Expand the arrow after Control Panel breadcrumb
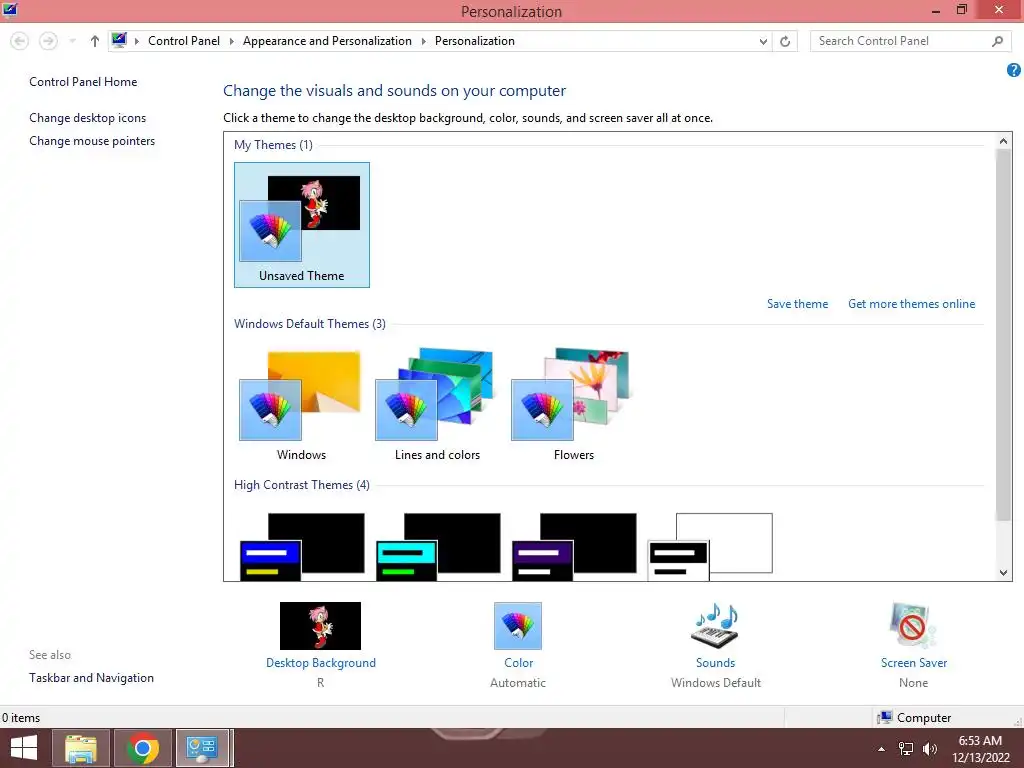 231,41
